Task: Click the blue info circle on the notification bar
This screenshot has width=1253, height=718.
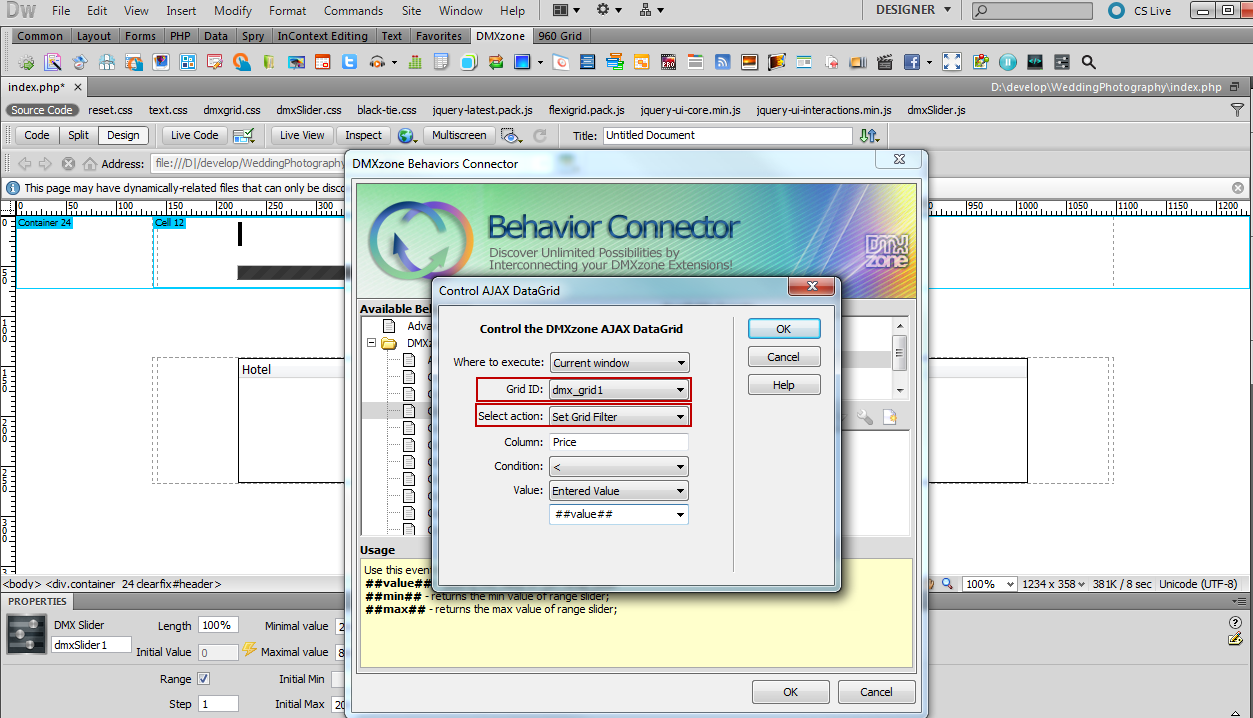Action: tap(12, 188)
